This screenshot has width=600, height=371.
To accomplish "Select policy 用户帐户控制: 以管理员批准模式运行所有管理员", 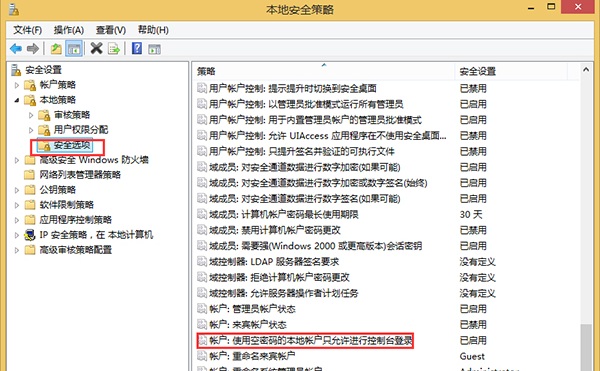I will point(306,104).
